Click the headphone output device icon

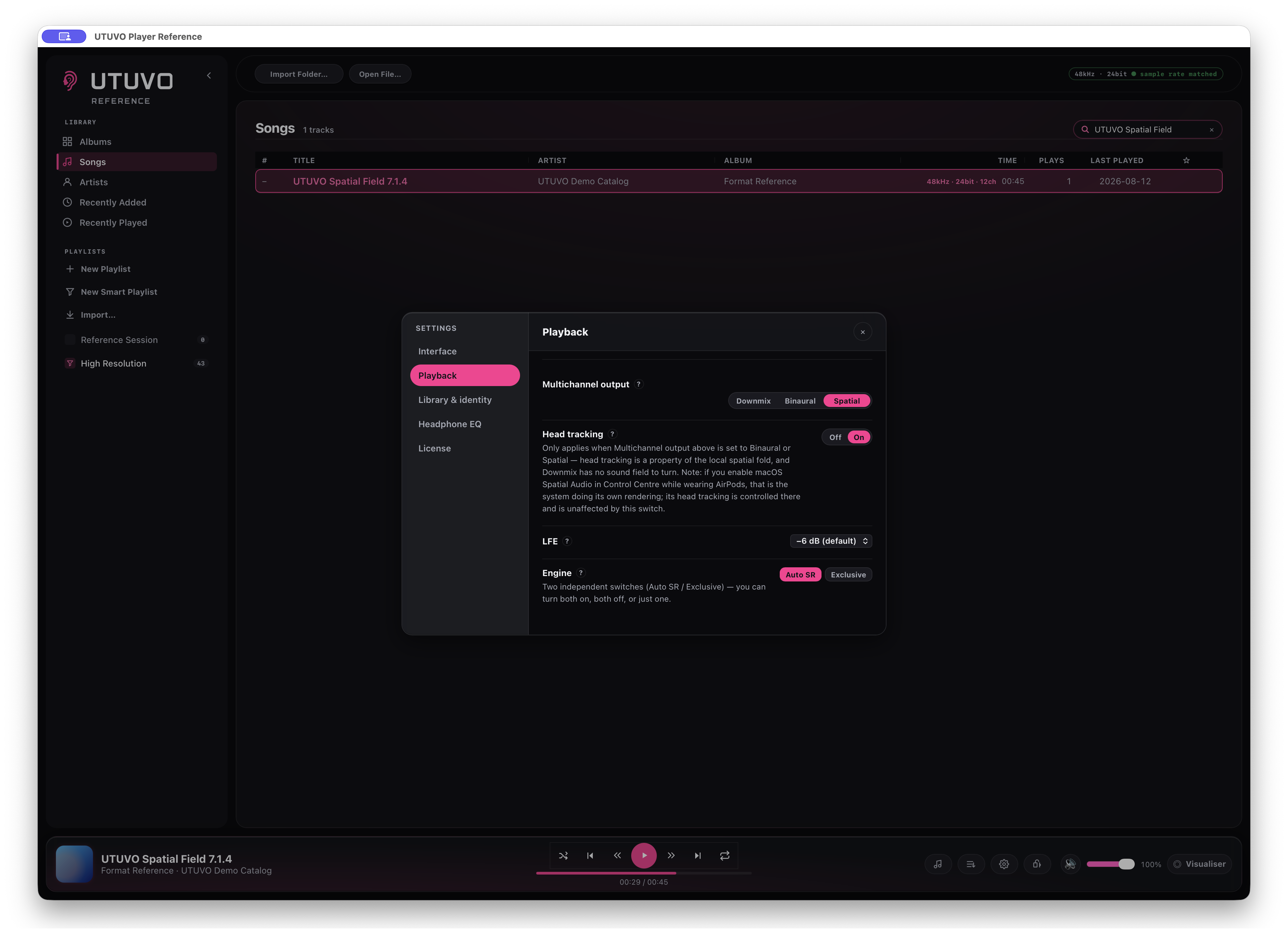(1037, 864)
